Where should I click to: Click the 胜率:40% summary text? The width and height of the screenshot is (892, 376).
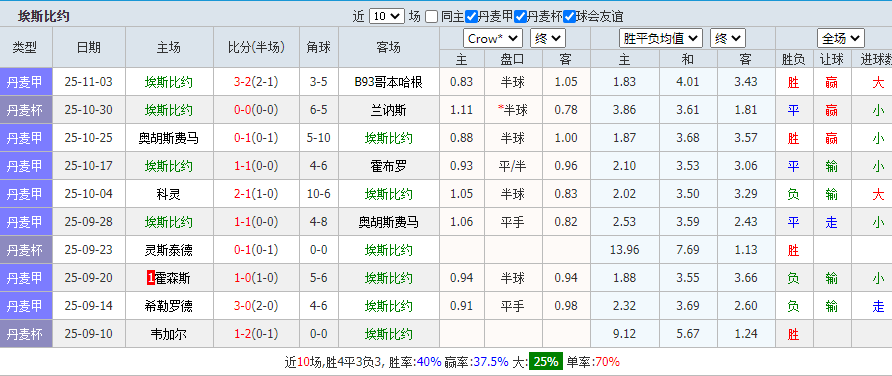[x=414, y=361]
